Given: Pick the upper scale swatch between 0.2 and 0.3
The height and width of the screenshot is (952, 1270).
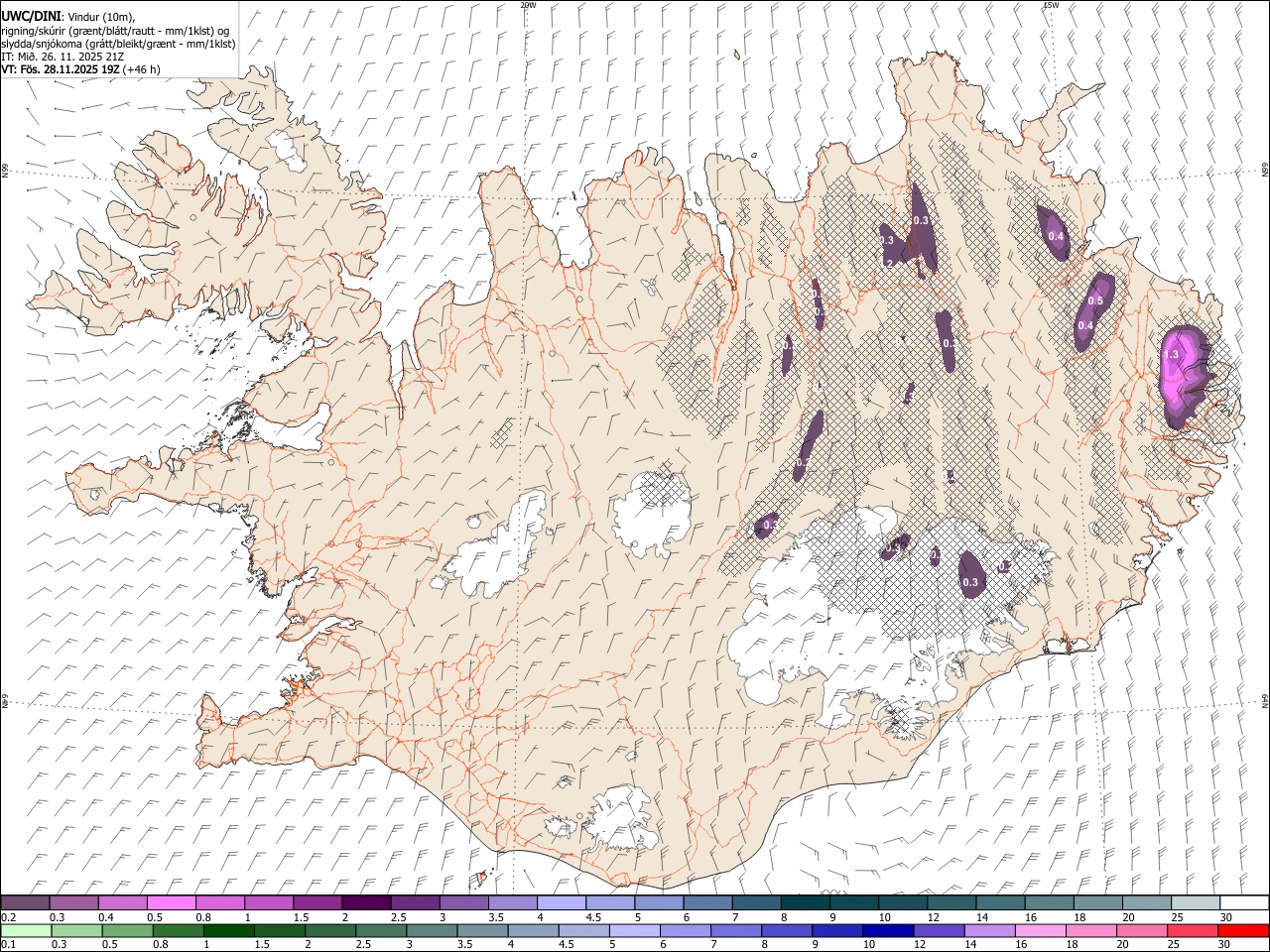Looking at the screenshot, I should pyautogui.click(x=26, y=903).
